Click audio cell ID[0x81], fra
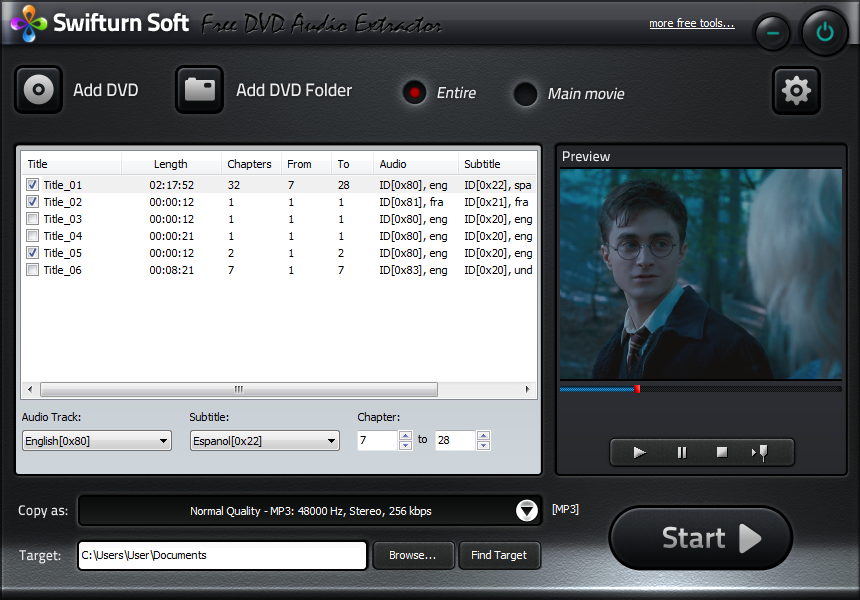 [411, 202]
